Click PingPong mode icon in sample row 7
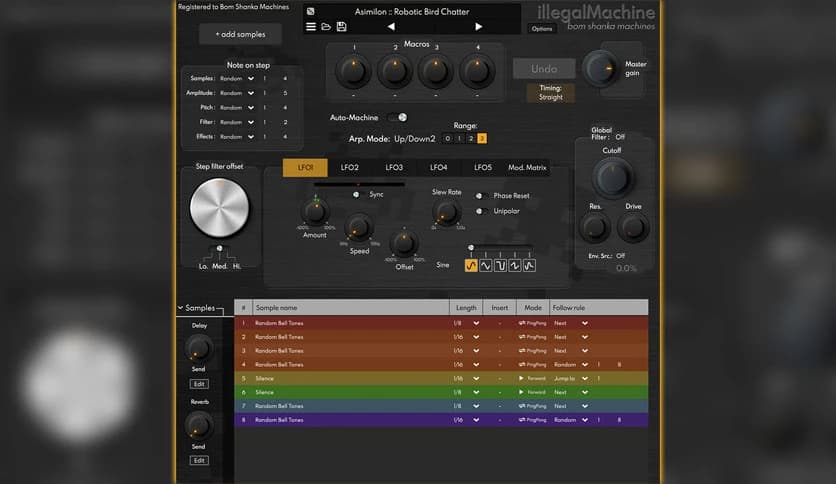Image resolution: width=836 pixels, height=484 pixels. coord(522,406)
